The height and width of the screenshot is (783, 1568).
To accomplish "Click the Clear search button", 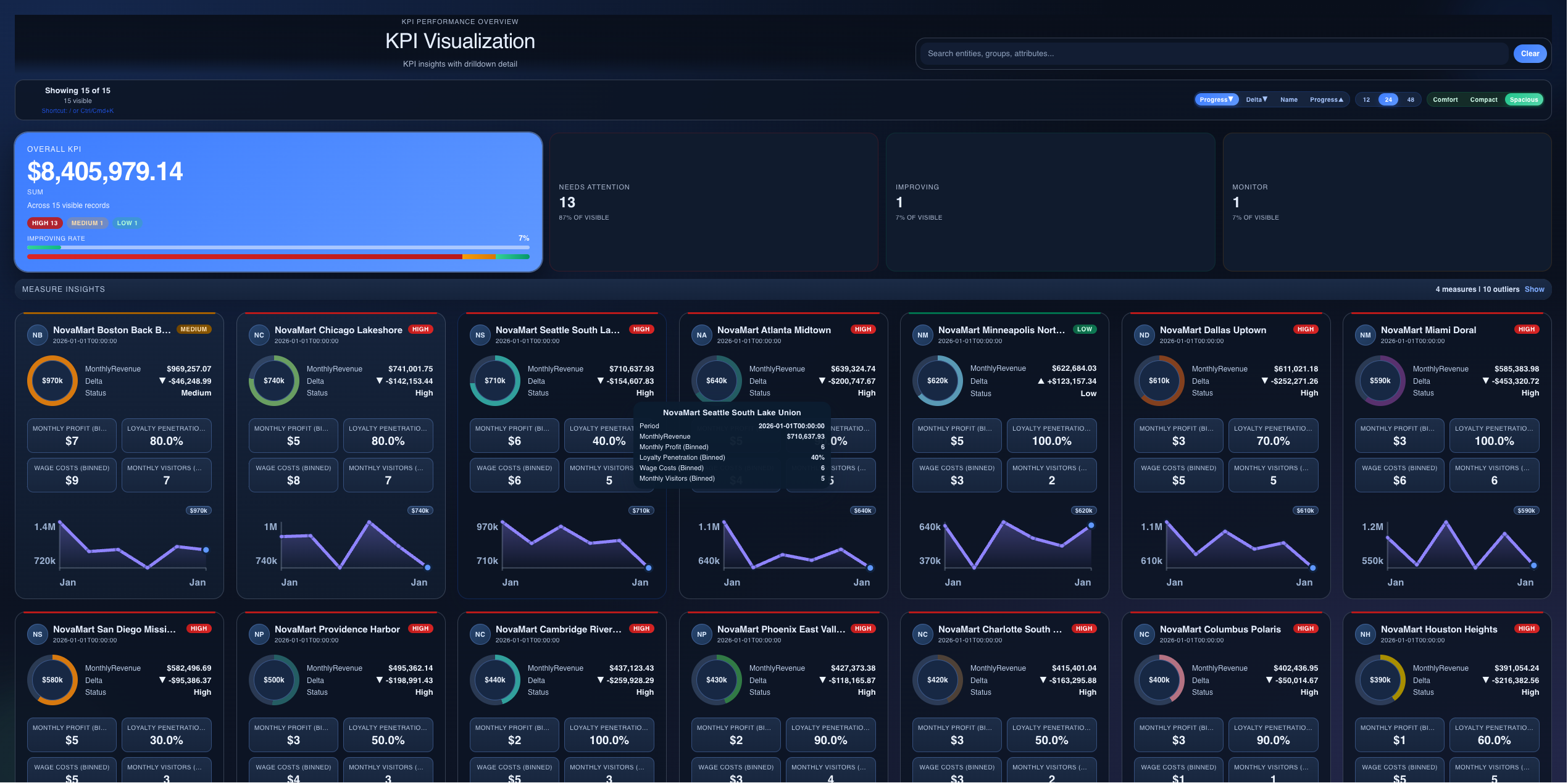I will [x=1530, y=54].
